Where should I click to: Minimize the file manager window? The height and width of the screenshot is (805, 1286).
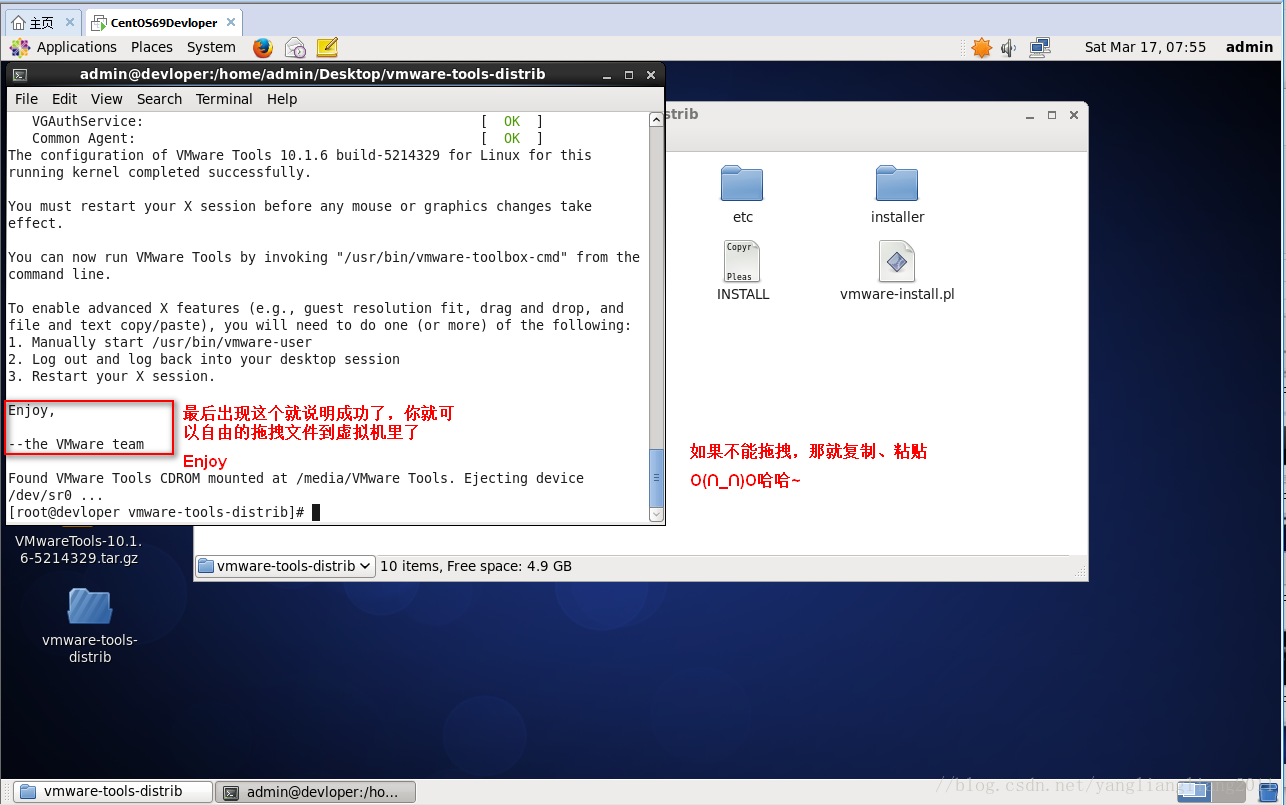(1030, 115)
